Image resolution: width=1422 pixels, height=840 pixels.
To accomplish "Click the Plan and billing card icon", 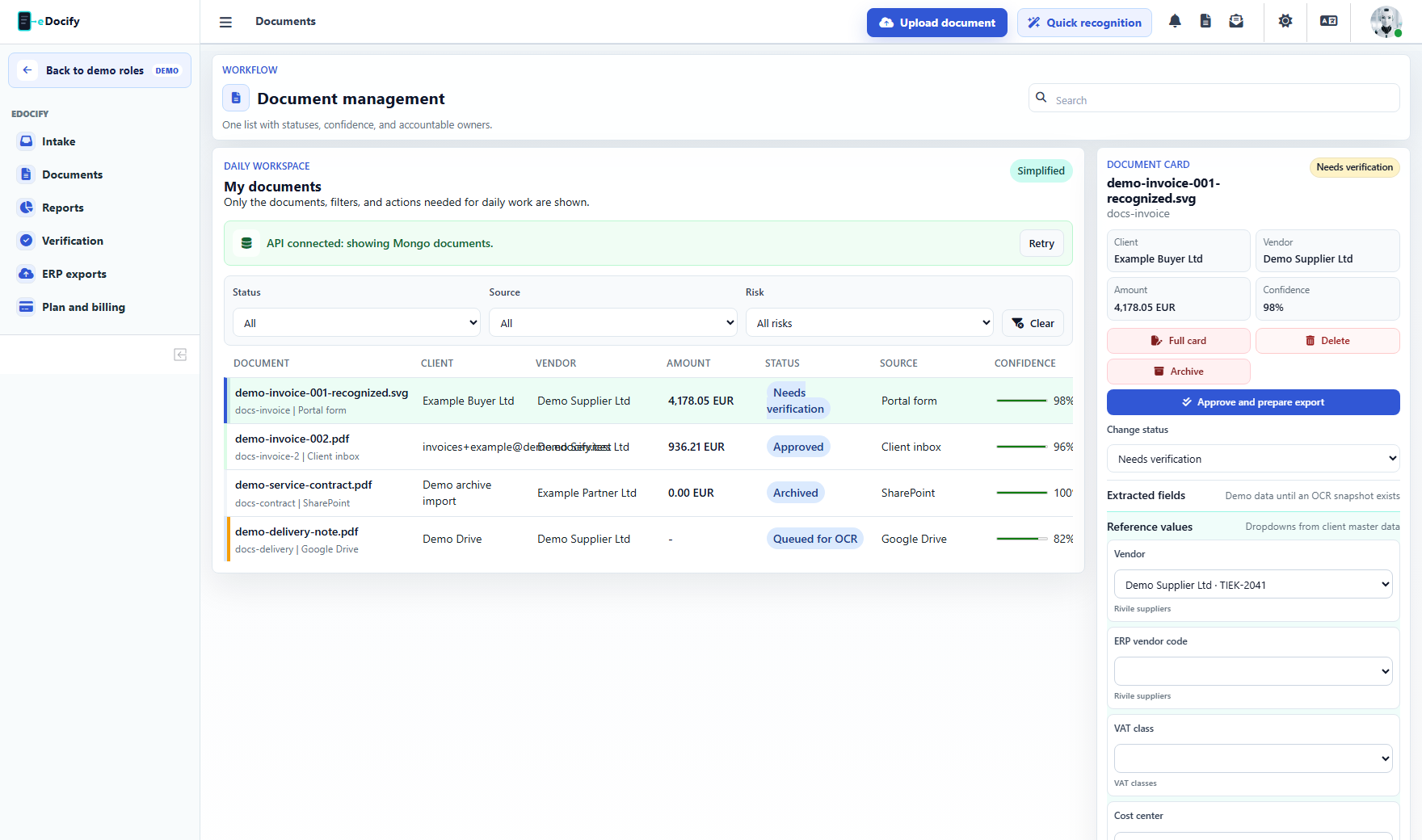I will pos(27,307).
